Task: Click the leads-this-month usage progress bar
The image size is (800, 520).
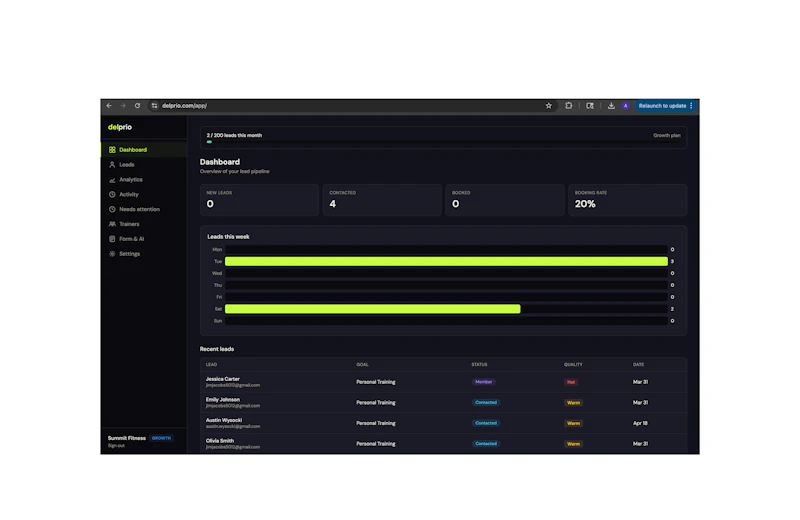Action: [x=443, y=142]
